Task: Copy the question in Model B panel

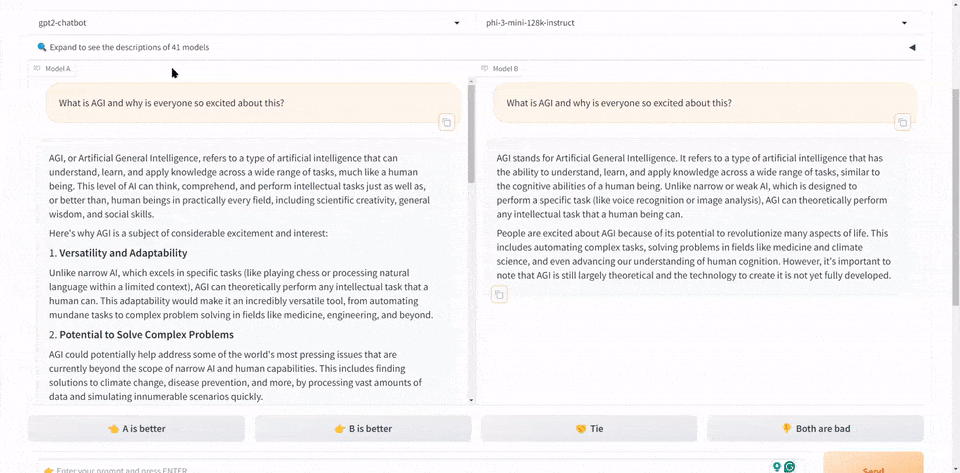Action: [x=902, y=122]
